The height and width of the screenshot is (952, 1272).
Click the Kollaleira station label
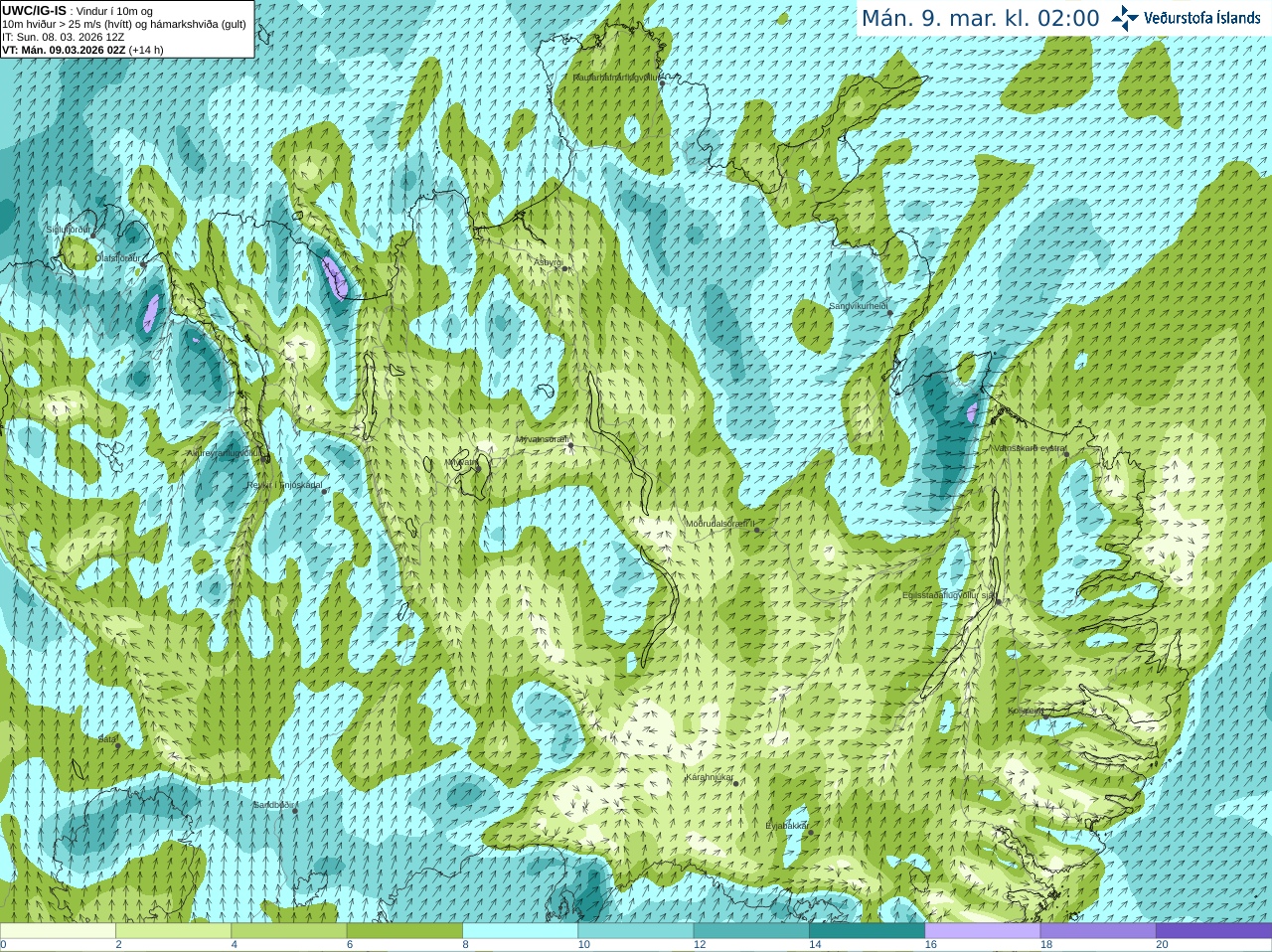coord(1026,711)
